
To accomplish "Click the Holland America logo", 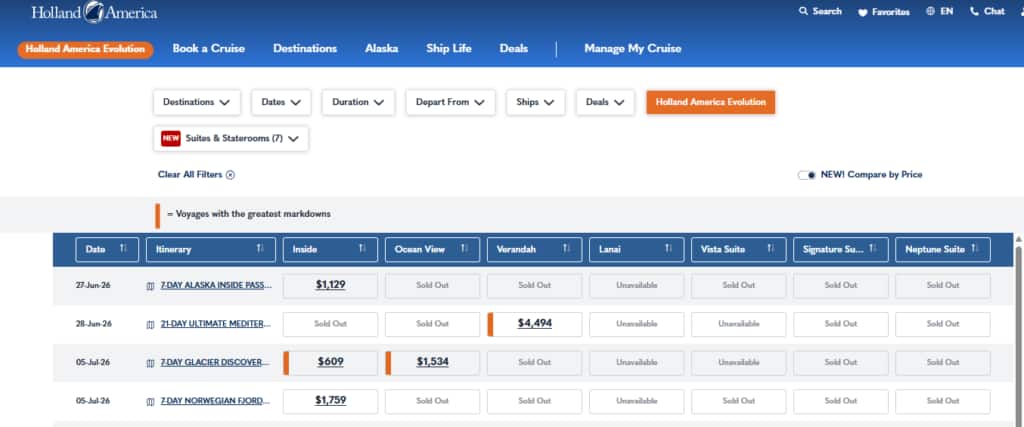I will pyautogui.click(x=95, y=12).
